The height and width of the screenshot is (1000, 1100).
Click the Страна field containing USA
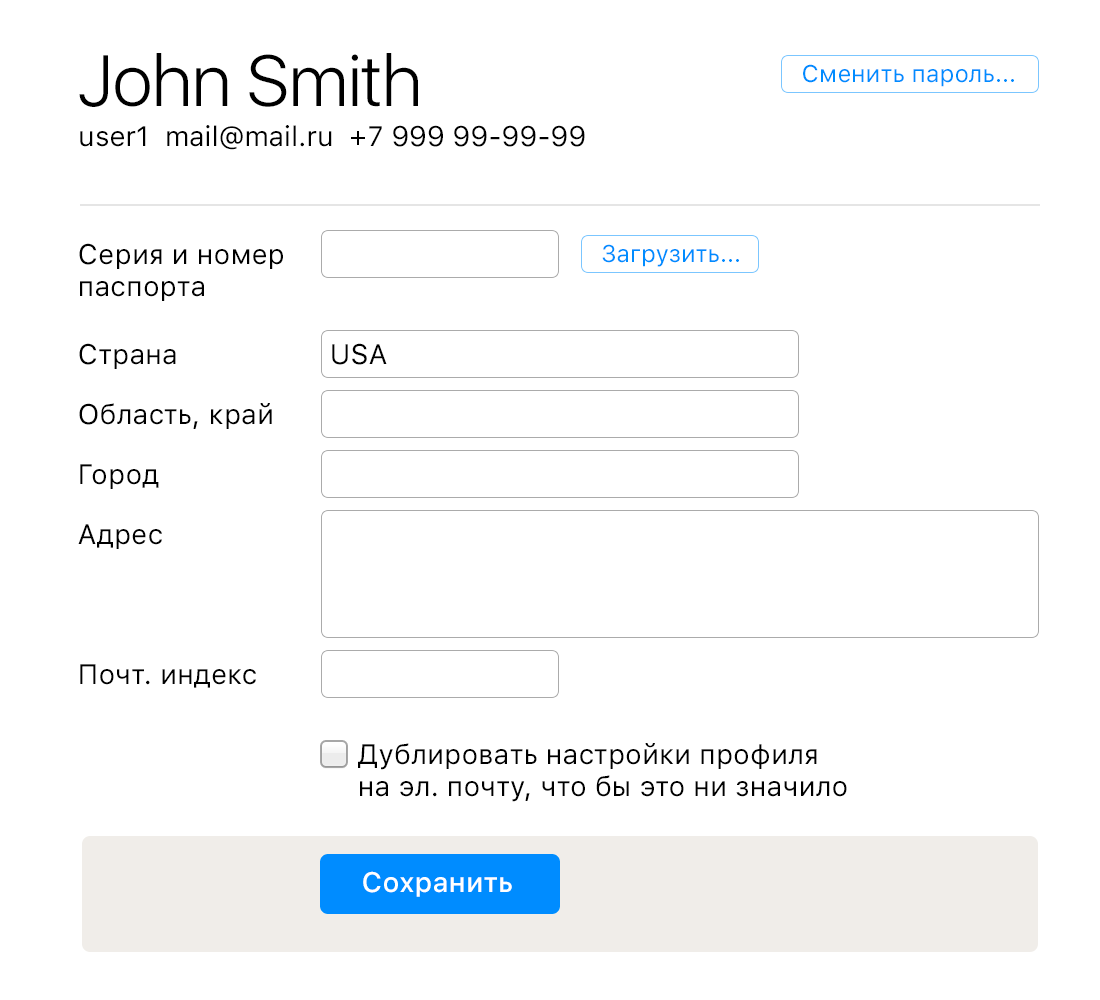[x=559, y=354]
